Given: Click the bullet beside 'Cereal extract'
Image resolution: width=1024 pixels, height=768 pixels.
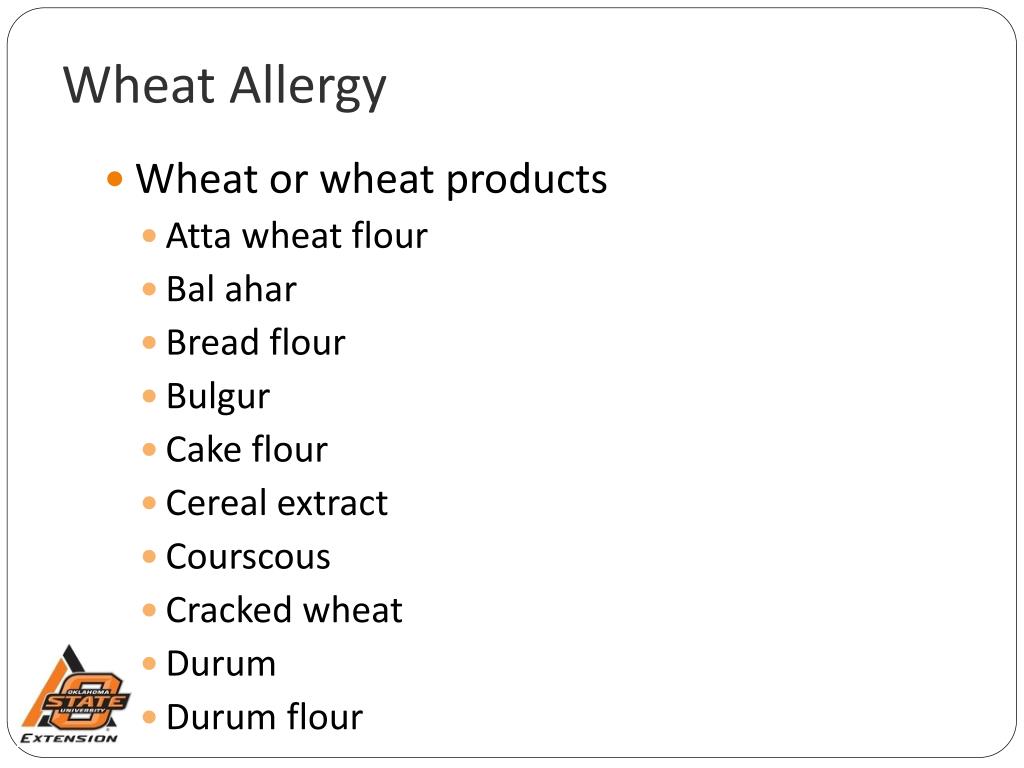Looking at the screenshot, I should (149, 504).
